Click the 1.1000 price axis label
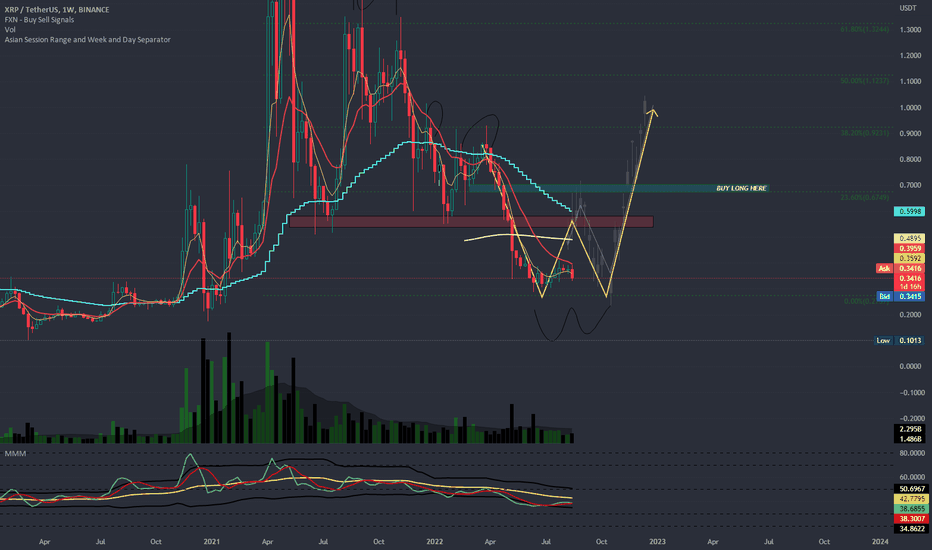Viewport: 932px width, 550px height. pyautogui.click(x=910, y=81)
